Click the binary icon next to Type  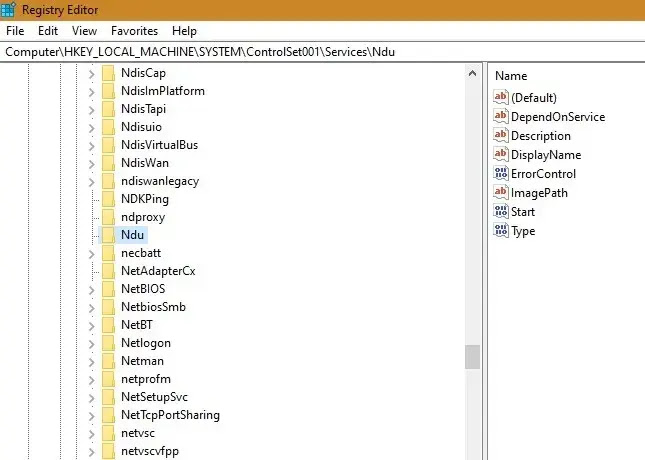click(x=501, y=231)
